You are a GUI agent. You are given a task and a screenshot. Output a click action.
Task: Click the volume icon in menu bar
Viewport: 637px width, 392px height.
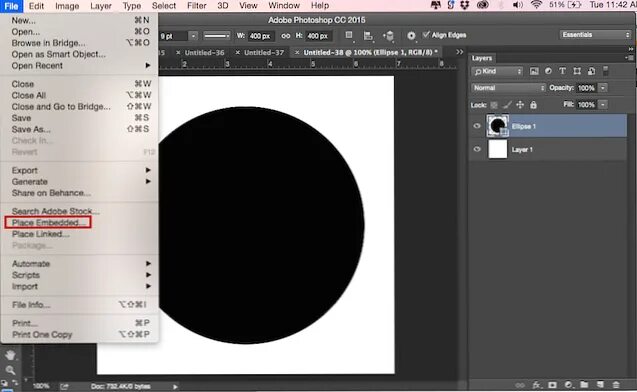(518, 5)
